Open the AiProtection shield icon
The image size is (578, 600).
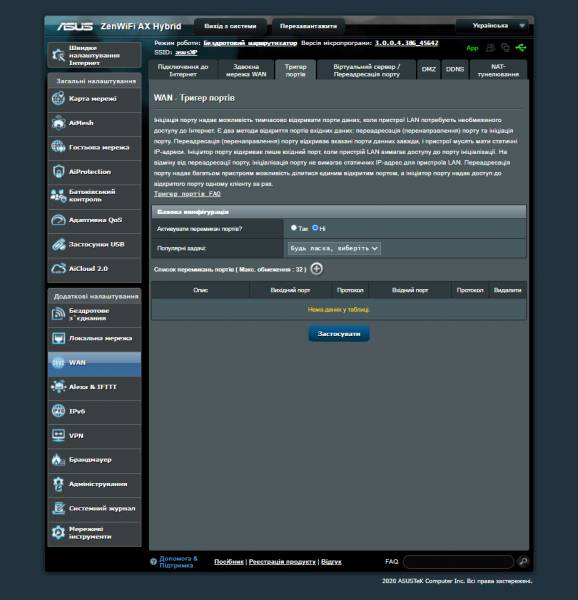tap(58, 172)
